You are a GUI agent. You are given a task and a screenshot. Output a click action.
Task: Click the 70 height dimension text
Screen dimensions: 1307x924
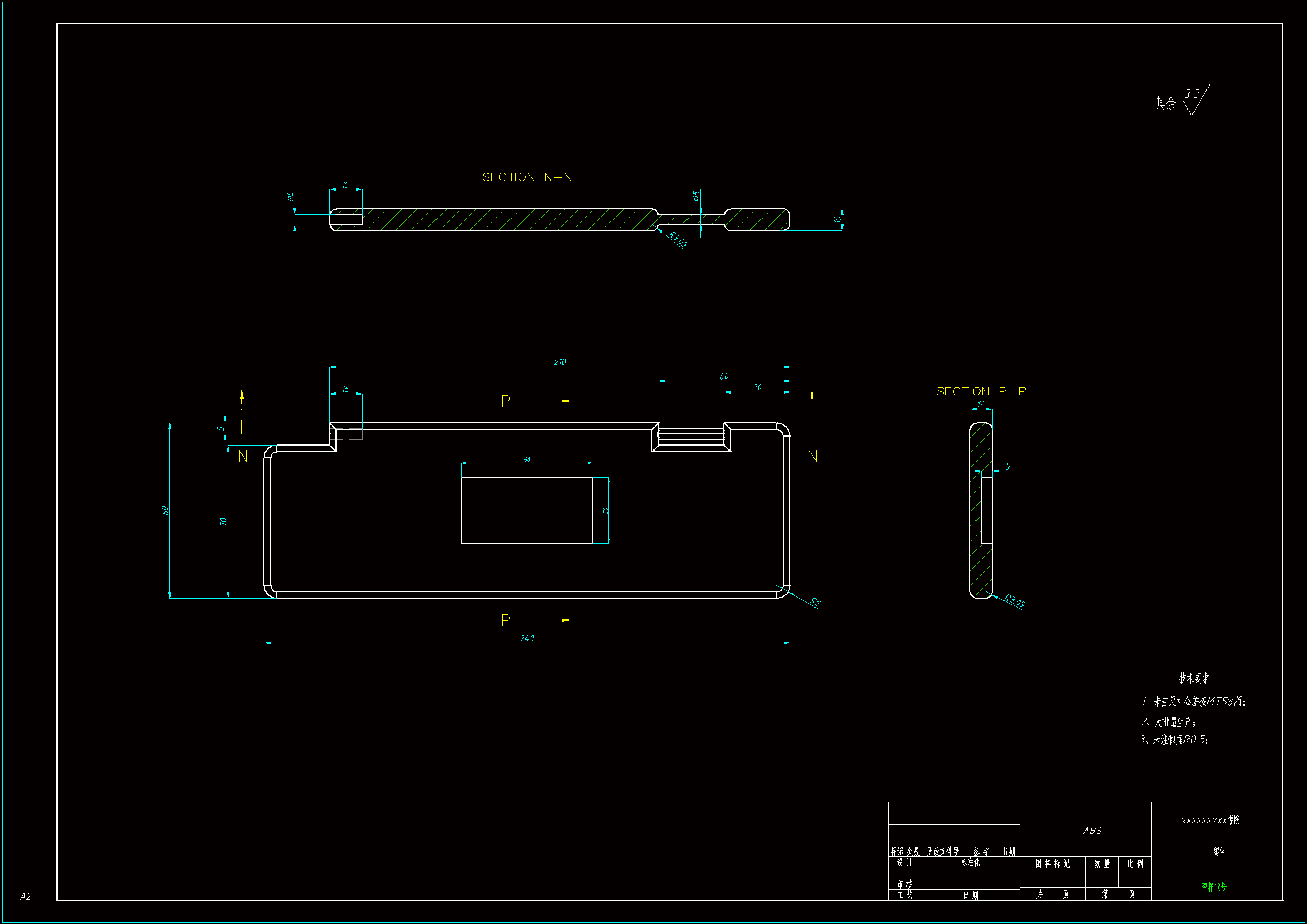pos(223,521)
